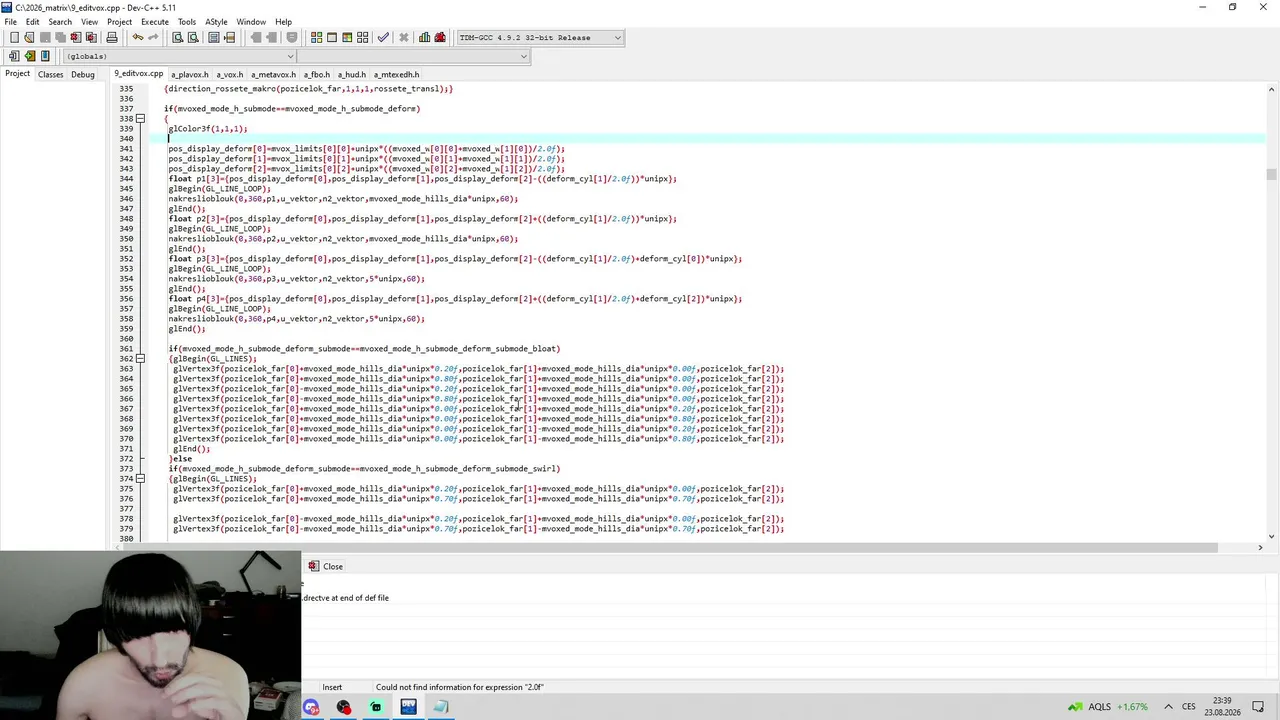Open Replace using the toolbar icon
Image resolution: width=1280 pixels, height=720 pixels.
click(193, 38)
